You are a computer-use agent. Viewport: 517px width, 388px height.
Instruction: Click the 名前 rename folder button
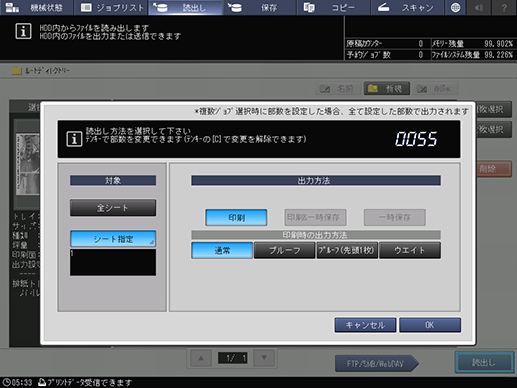[337, 89]
